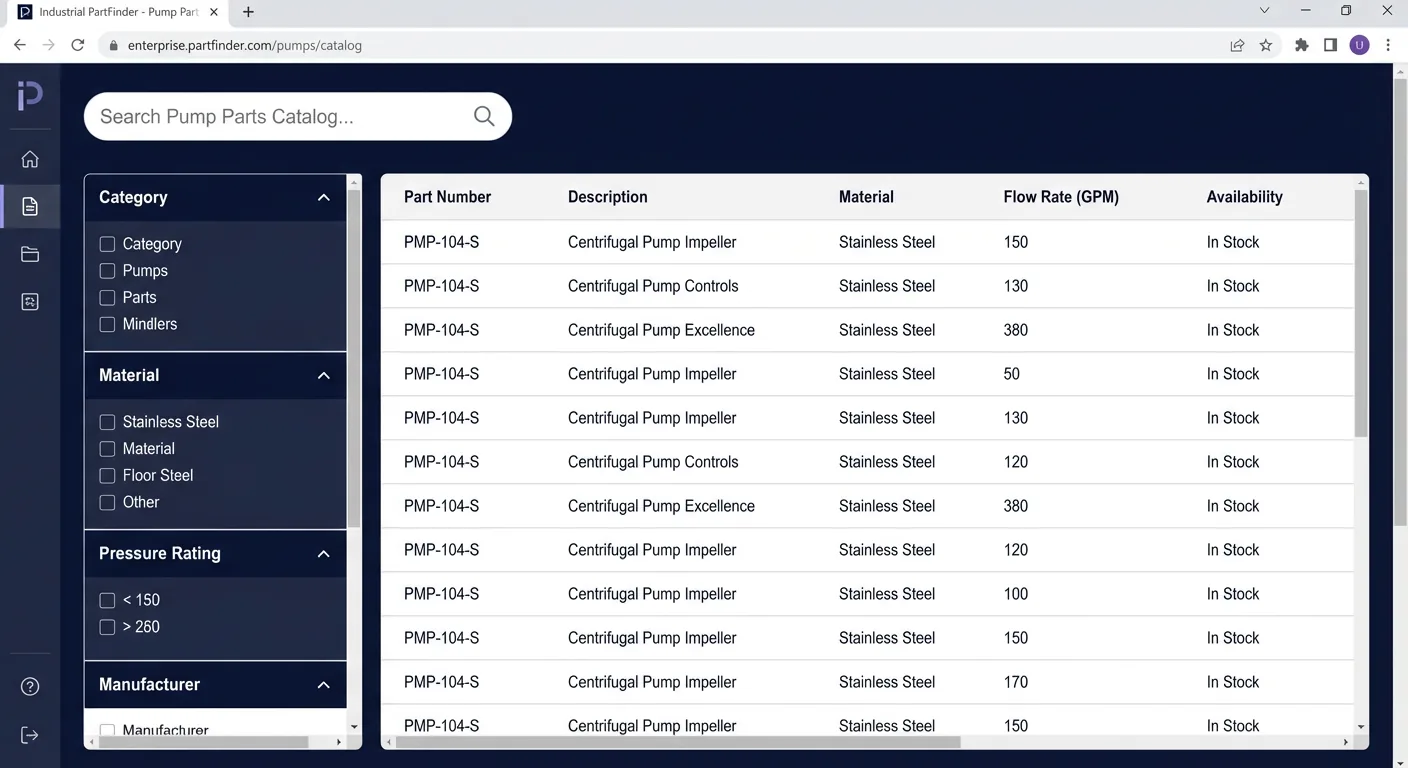Select the catalog document icon in sidebar
The image size is (1408, 768).
(x=30, y=206)
